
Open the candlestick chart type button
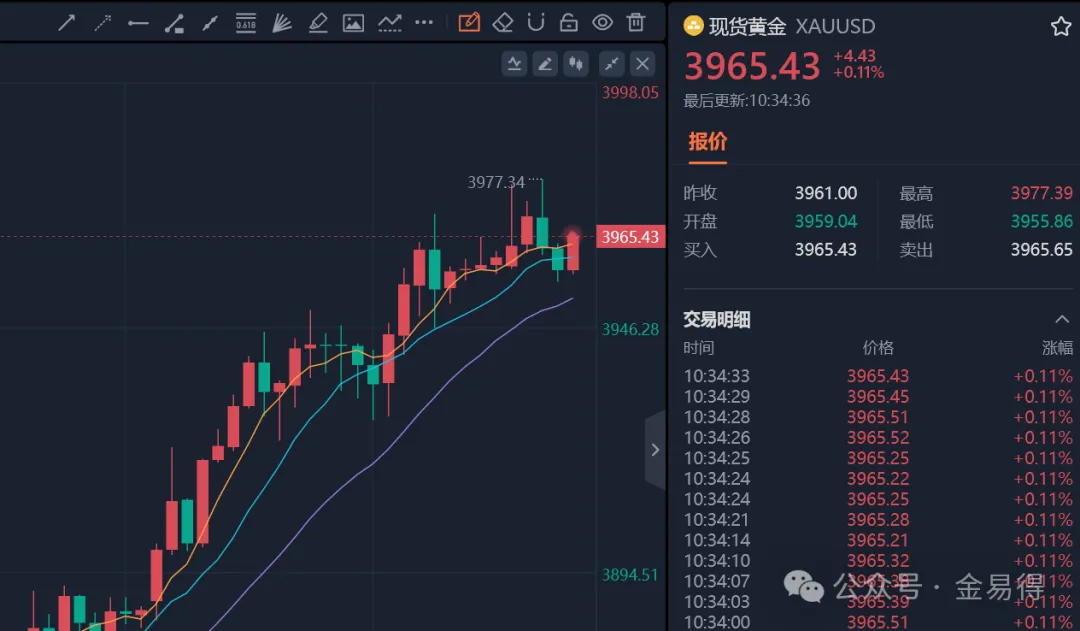point(575,64)
